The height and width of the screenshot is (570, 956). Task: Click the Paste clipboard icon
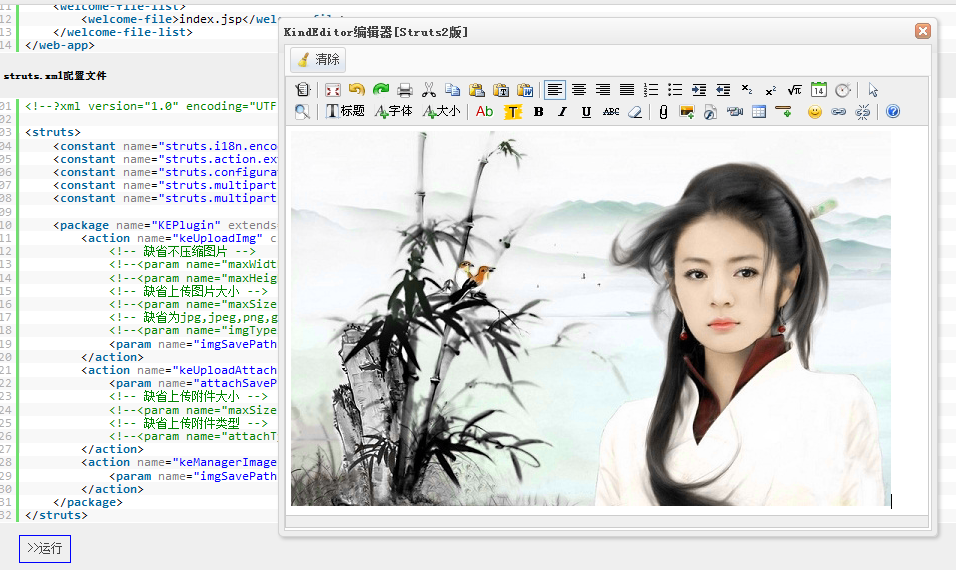477,90
